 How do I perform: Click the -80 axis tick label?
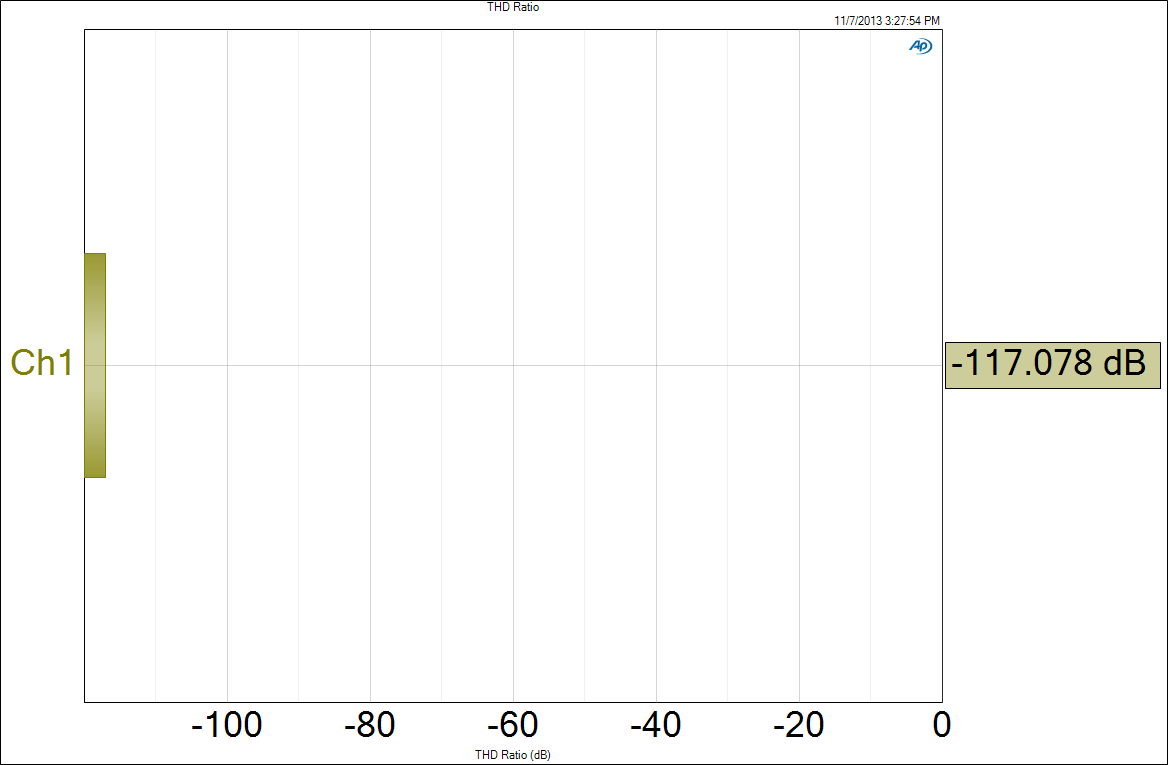pos(369,725)
